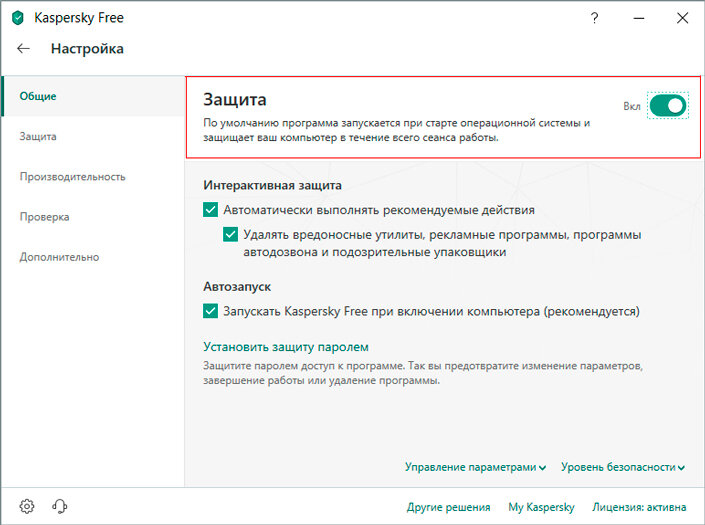The width and height of the screenshot is (705, 525).
Task: Click the Kaspersky Free window title text
Action: [x=79, y=18]
